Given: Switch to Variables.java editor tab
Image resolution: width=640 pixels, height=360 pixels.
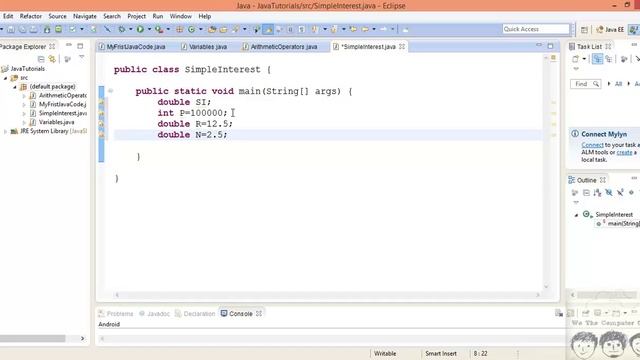Looking at the screenshot, I should (204, 47).
